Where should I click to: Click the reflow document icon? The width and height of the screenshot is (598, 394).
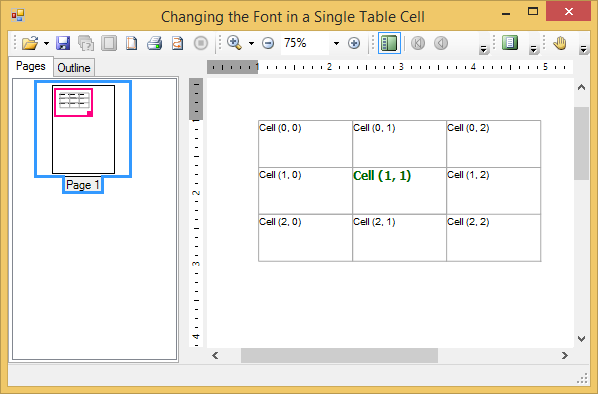coord(177,43)
